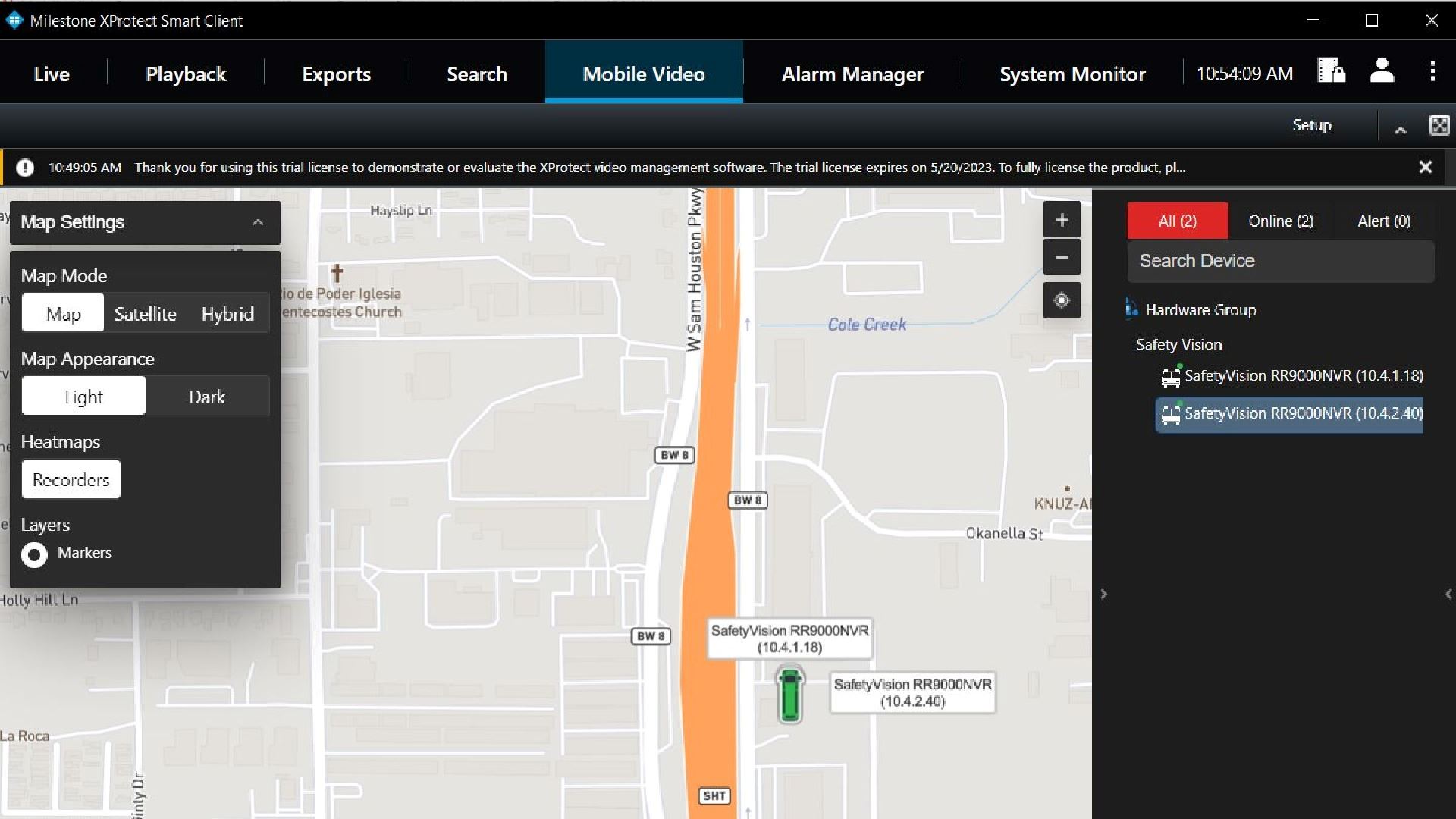Select SafetyVision RR9000NVR (10.4.1.18) in list
The width and height of the screenshot is (1456, 819).
pos(1304,376)
